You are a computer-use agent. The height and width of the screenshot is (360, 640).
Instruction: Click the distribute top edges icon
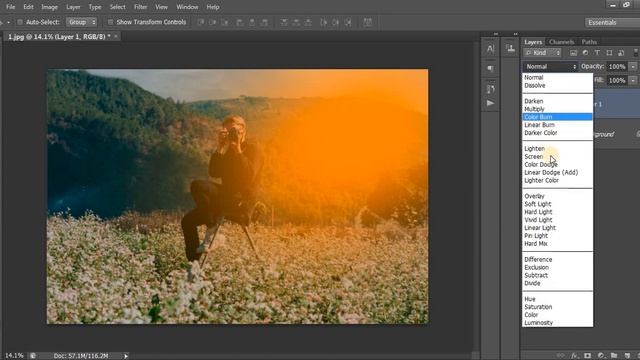[284, 22]
